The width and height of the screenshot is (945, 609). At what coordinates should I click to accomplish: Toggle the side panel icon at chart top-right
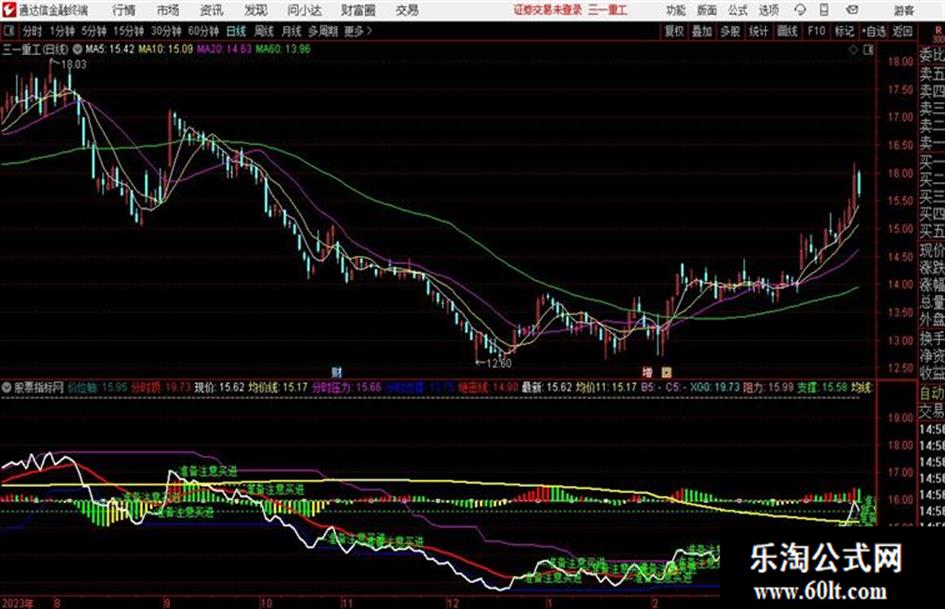868,50
